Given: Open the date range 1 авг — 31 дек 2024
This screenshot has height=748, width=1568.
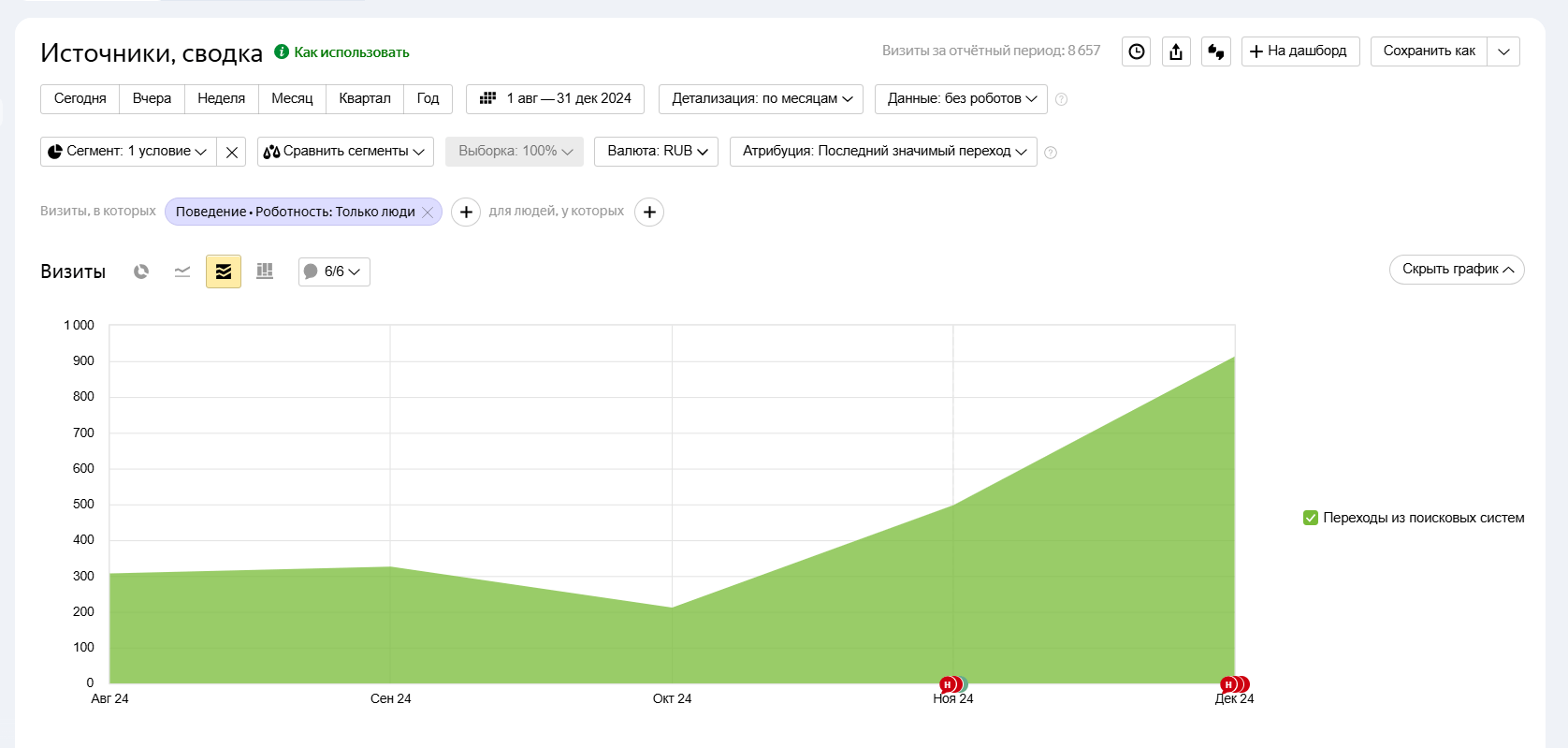Looking at the screenshot, I should (x=556, y=98).
